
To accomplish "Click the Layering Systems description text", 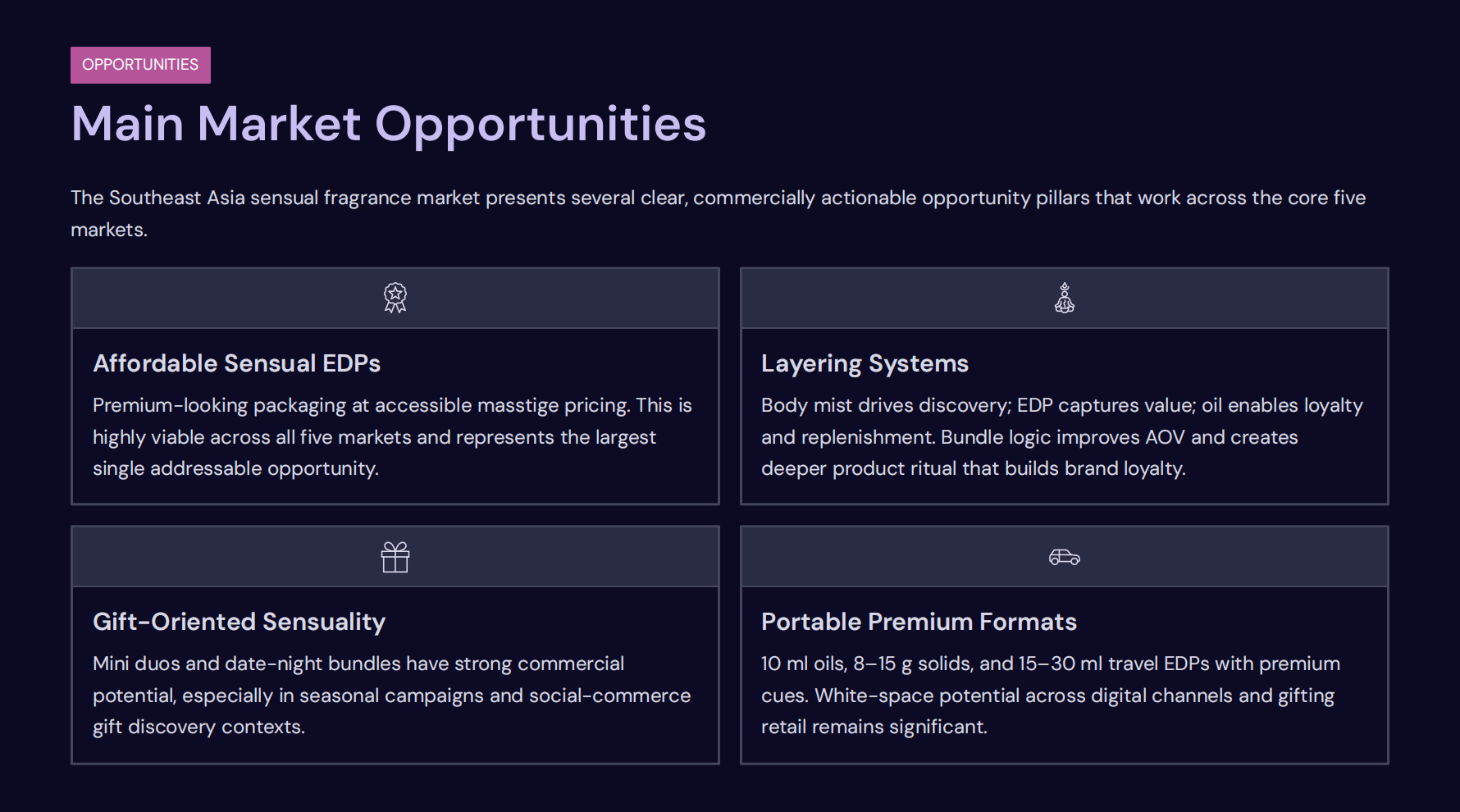I will click(x=1061, y=437).
